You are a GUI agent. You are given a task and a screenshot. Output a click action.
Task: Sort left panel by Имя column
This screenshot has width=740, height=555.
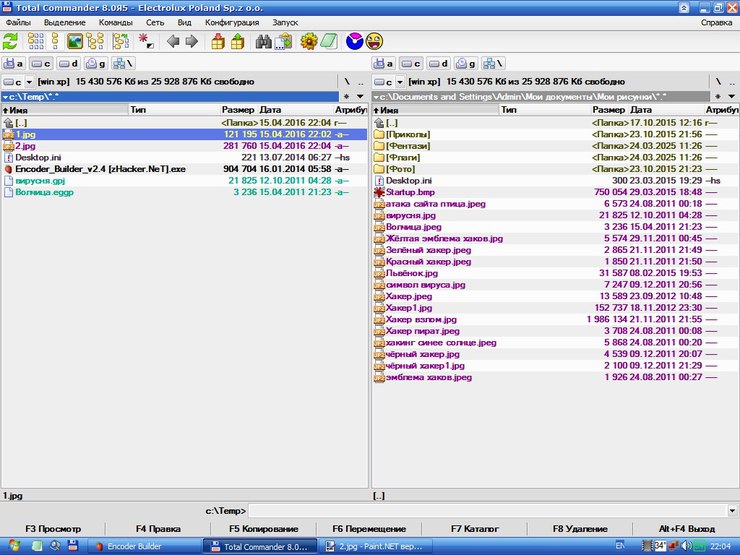click(65, 110)
